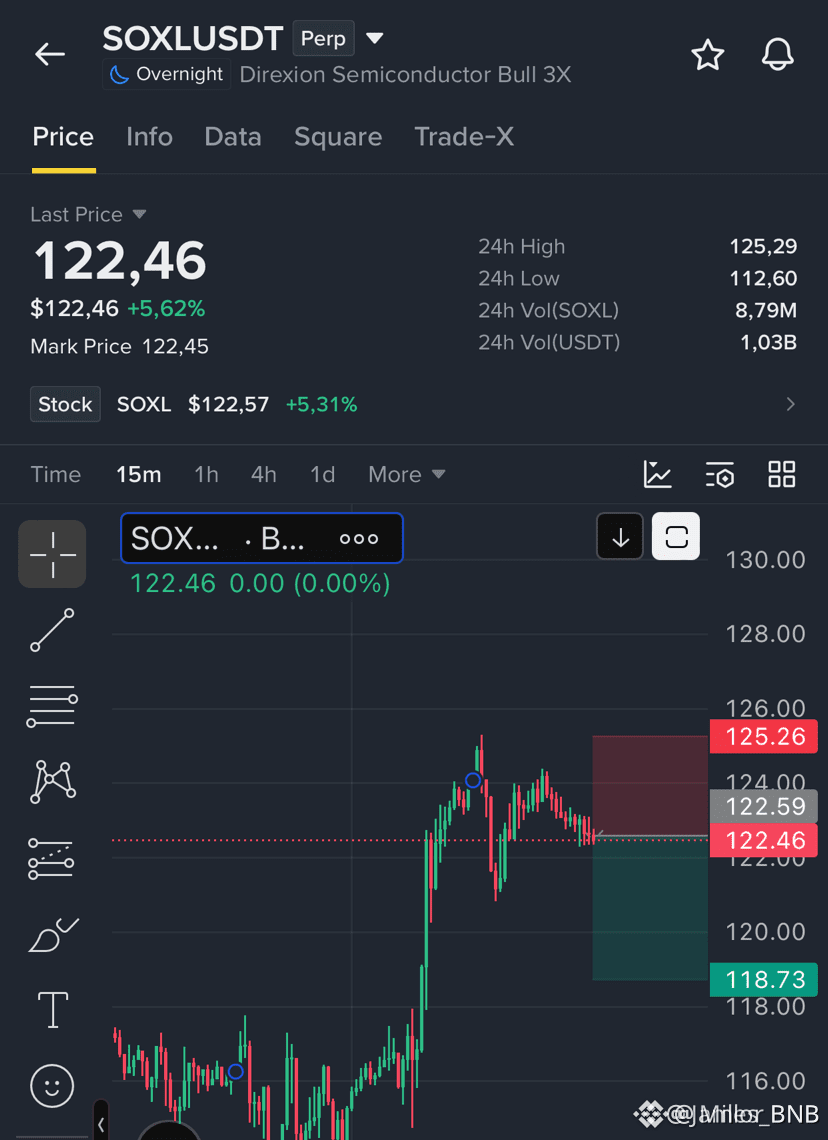Open the Overnight session moon badge
The image size is (828, 1140).
[166, 74]
